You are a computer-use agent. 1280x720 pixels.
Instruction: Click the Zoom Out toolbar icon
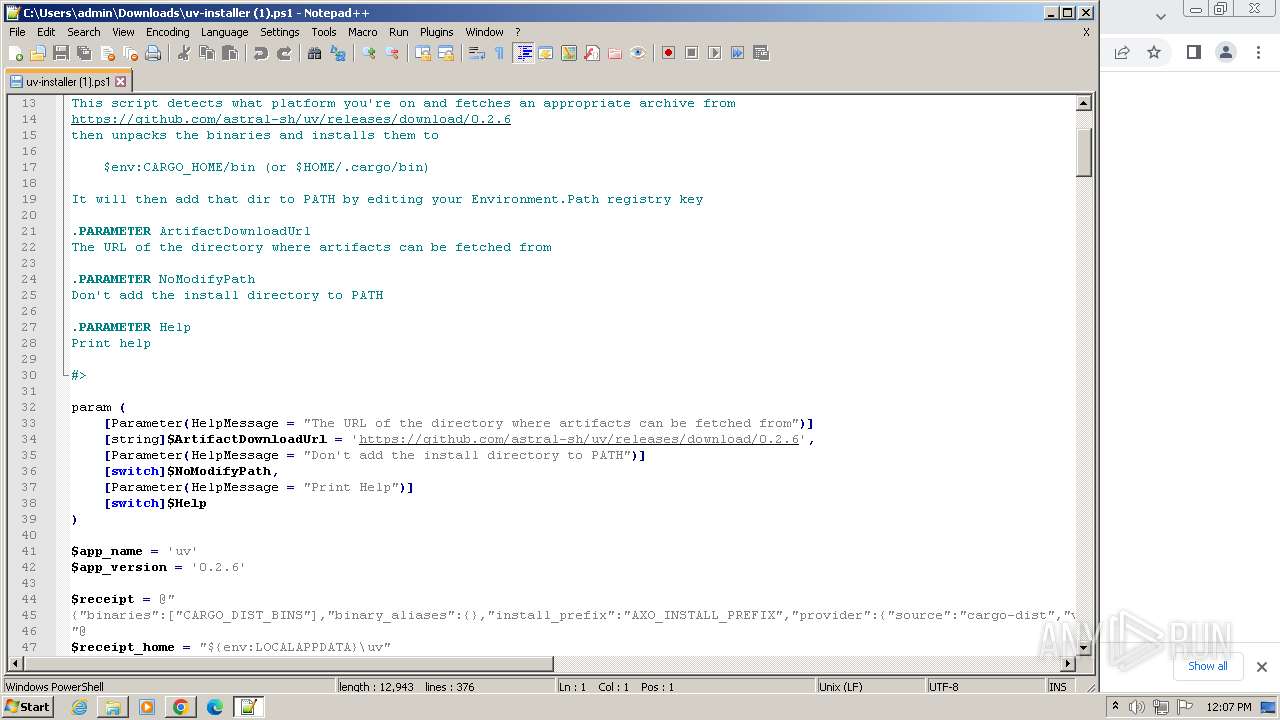click(x=392, y=53)
